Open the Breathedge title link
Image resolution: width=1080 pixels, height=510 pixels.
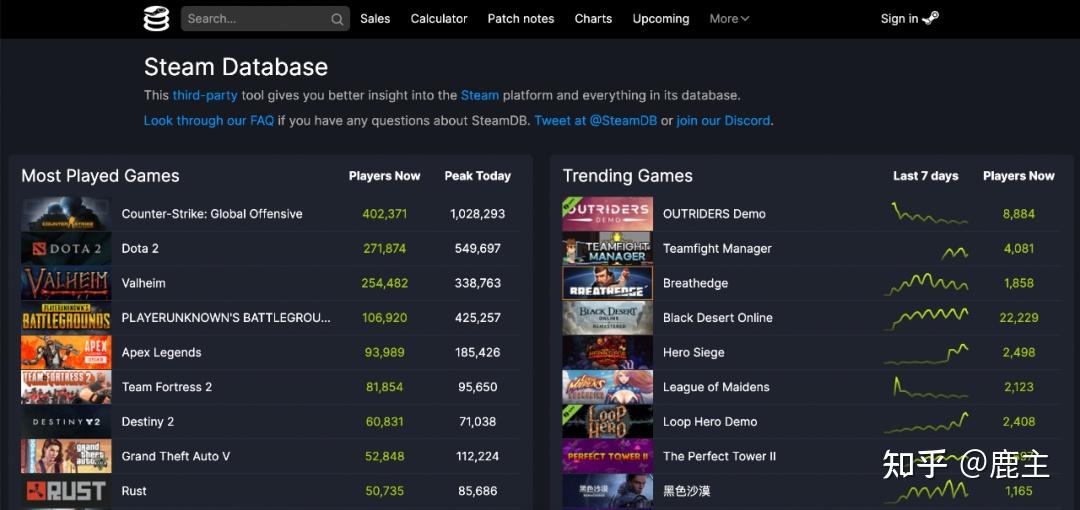[x=695, y=283]
